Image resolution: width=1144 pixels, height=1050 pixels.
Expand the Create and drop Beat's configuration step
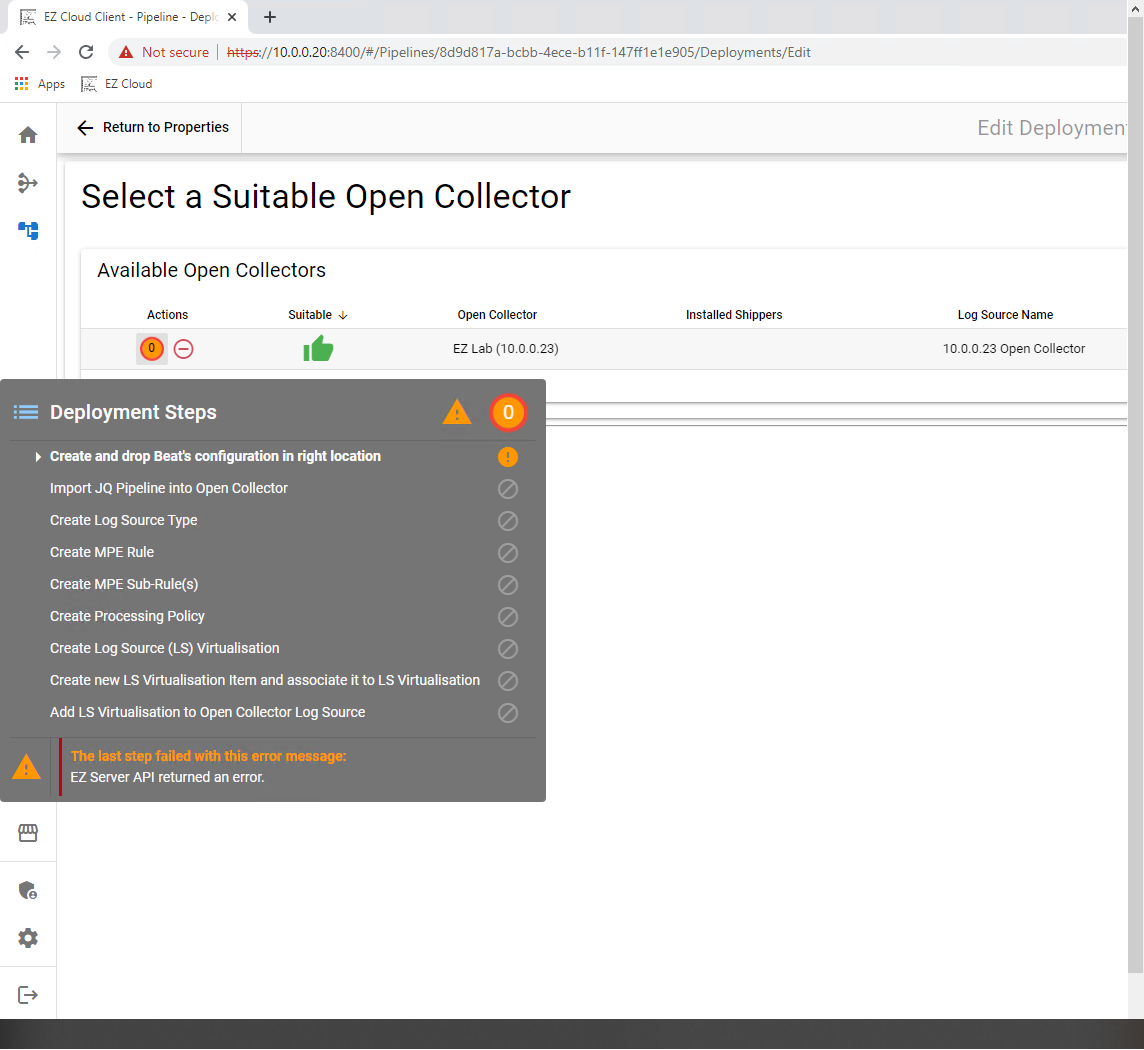[38, 457]
